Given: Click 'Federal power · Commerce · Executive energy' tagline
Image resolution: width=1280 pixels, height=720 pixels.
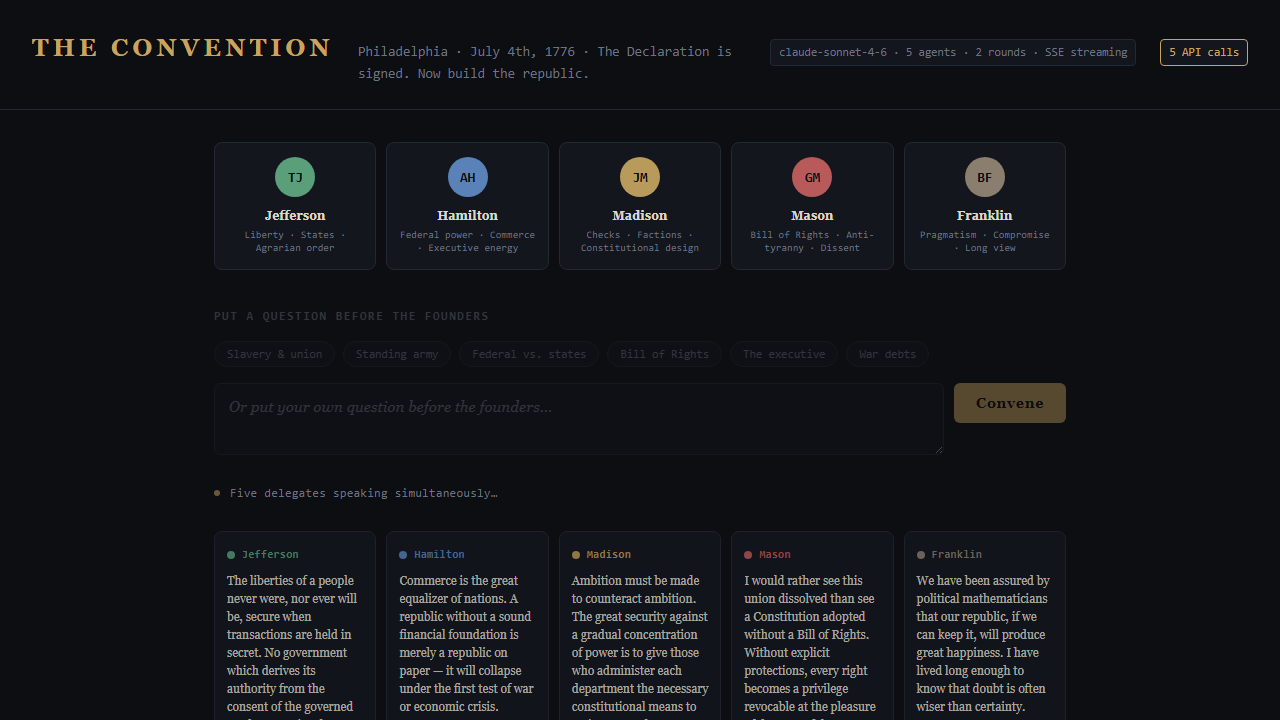Looking at the screenshot, I should (468, 241).
